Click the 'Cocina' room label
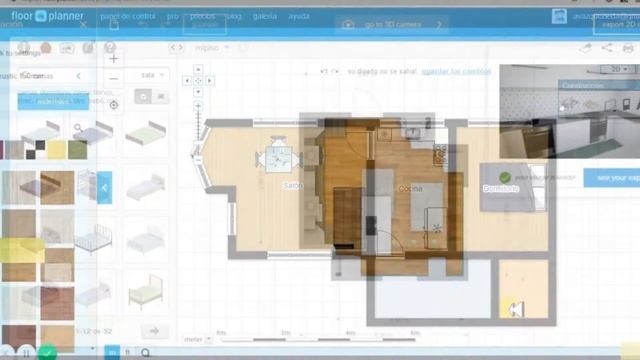This screenshot has height=360, width=640. tap(411, 189)
